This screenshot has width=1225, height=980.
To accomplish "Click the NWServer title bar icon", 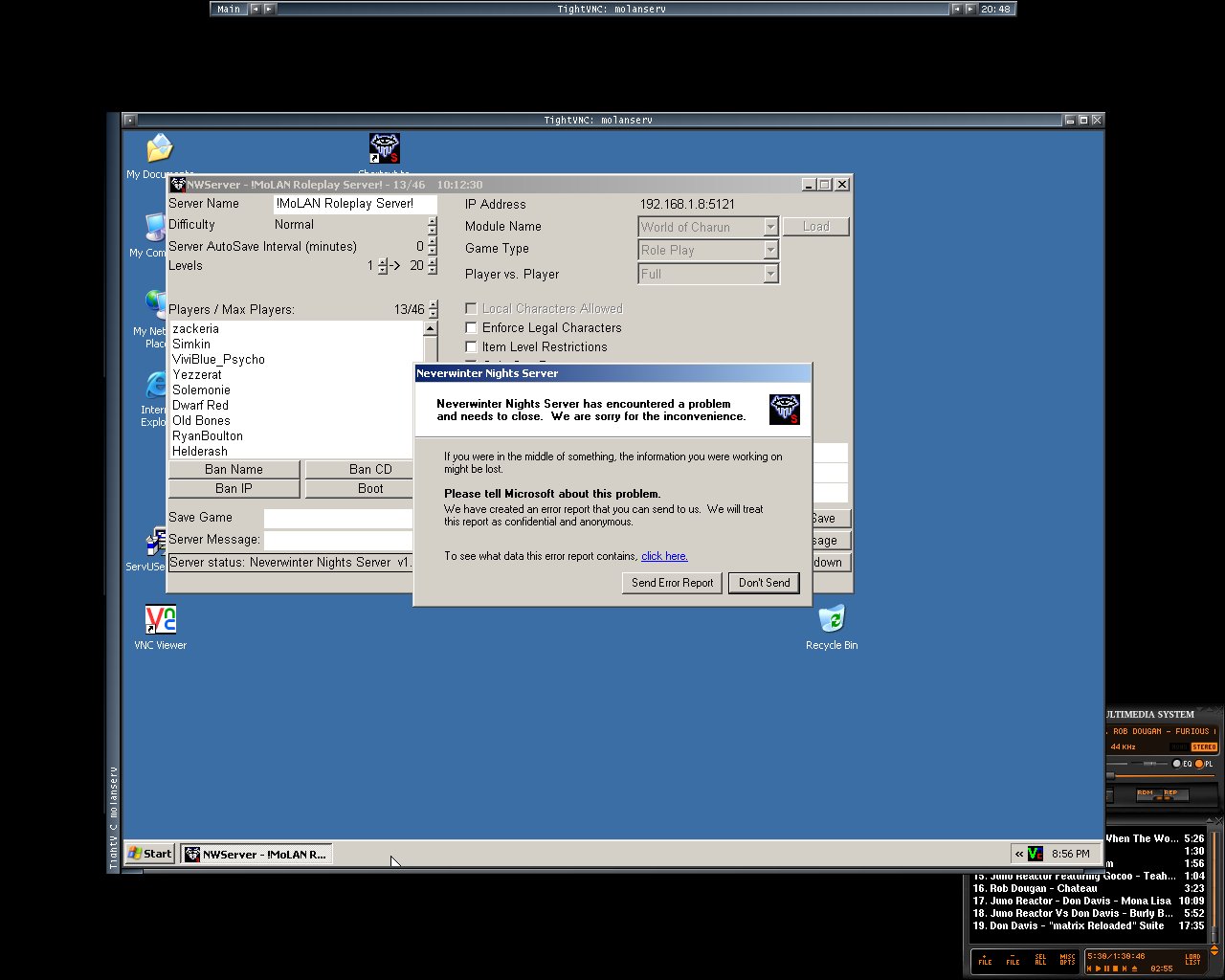I will tap(178, 185).
